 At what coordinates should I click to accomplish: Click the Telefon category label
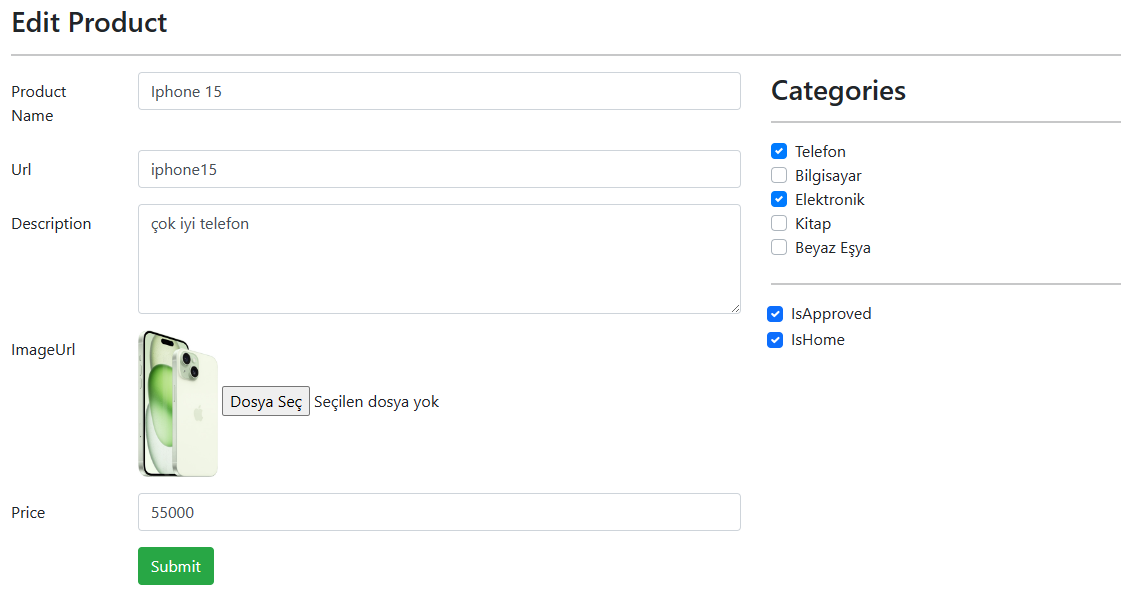click(x=820, y=152)
